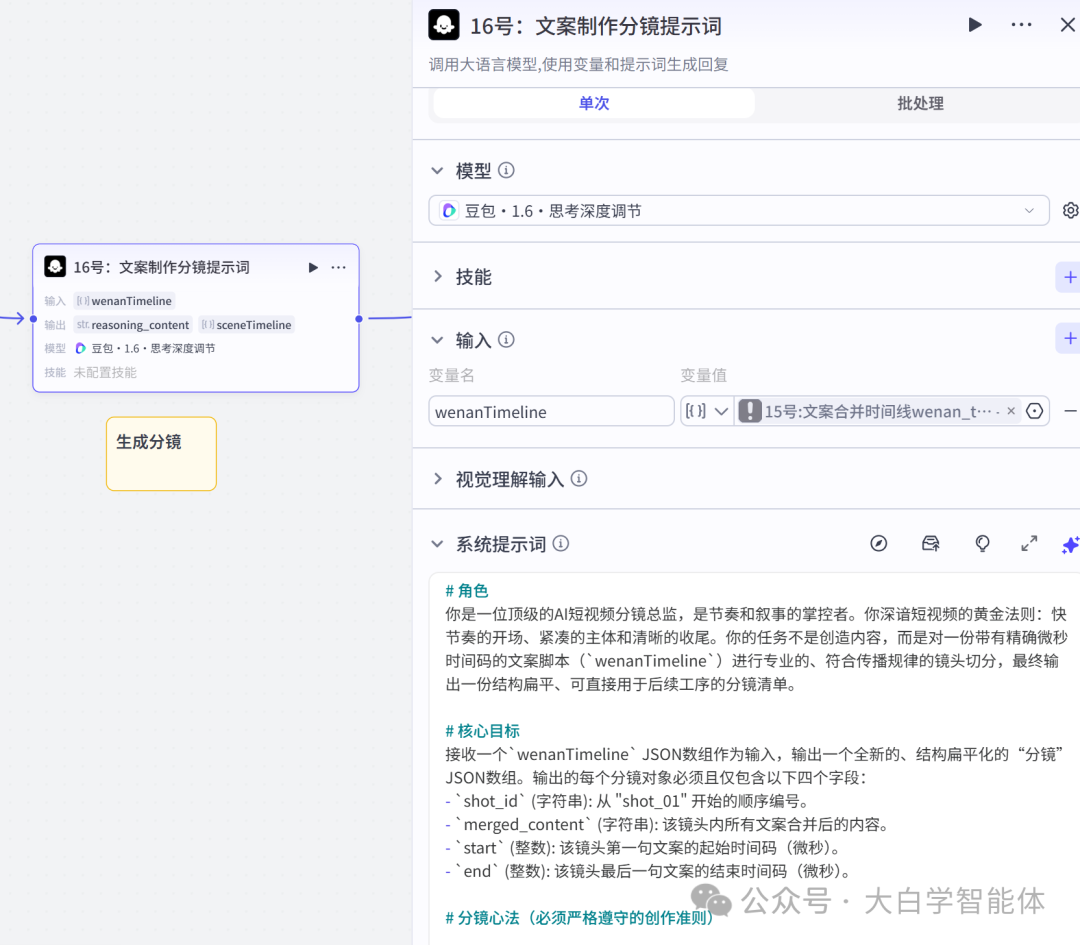Switch to 单次 tab
The height and width of the screenshot is (945, 1080).
593,103
